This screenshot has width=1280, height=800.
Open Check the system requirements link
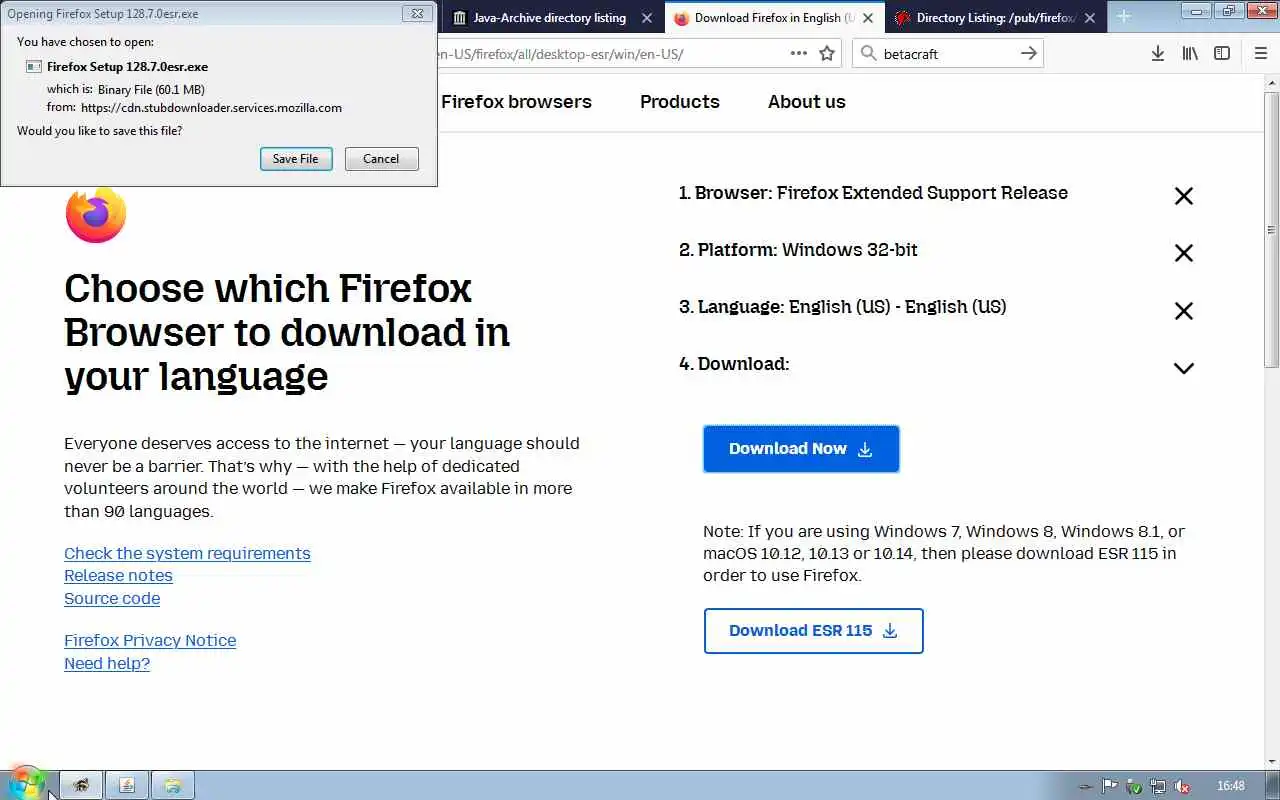[x=187, y=553]
